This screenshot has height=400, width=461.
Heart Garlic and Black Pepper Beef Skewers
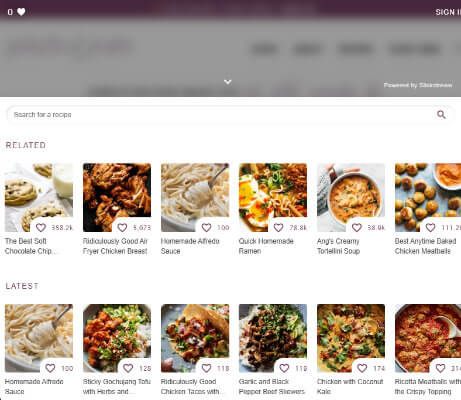[284, 368]
